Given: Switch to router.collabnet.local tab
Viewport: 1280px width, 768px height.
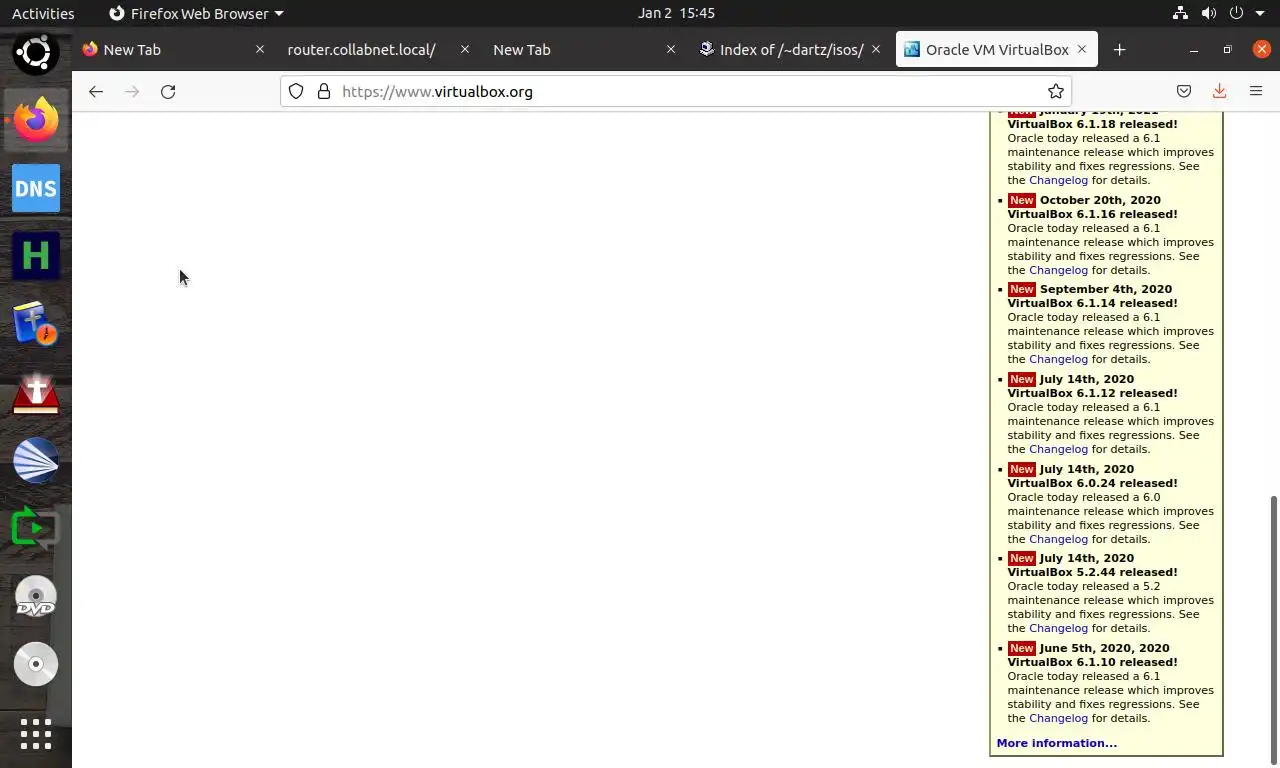Looking at the screenshot, I should 378,49.
